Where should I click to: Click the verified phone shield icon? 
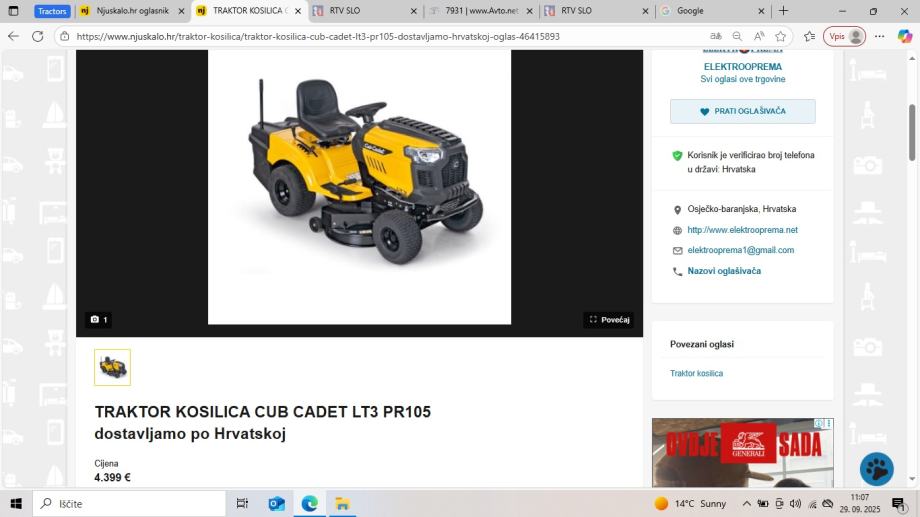coord(677,156)
